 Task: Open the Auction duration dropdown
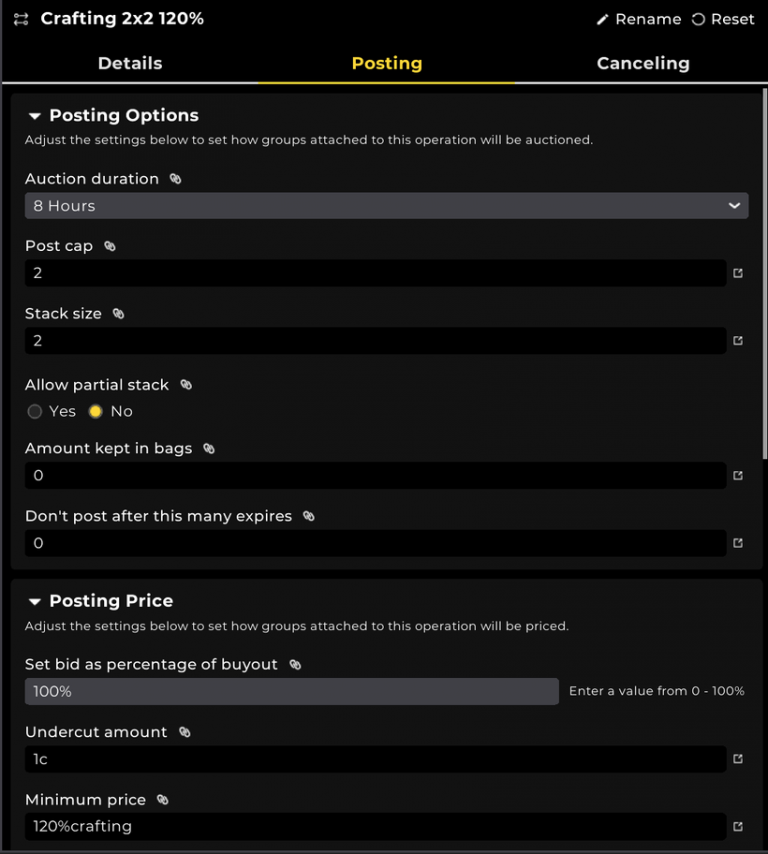click(x=384, y=205)
